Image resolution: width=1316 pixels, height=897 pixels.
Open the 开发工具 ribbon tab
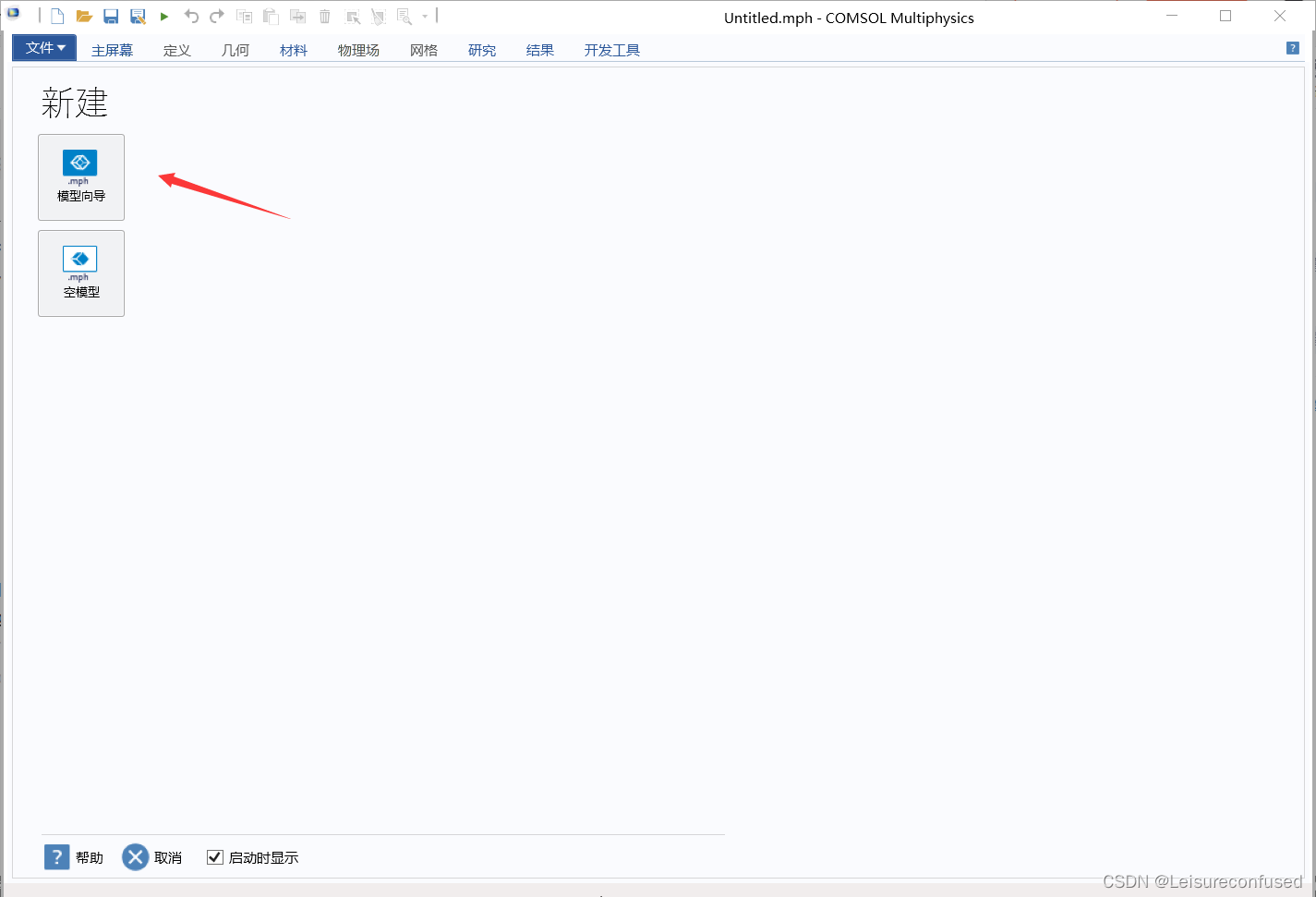pyautogui.click(x=611, y=50)
